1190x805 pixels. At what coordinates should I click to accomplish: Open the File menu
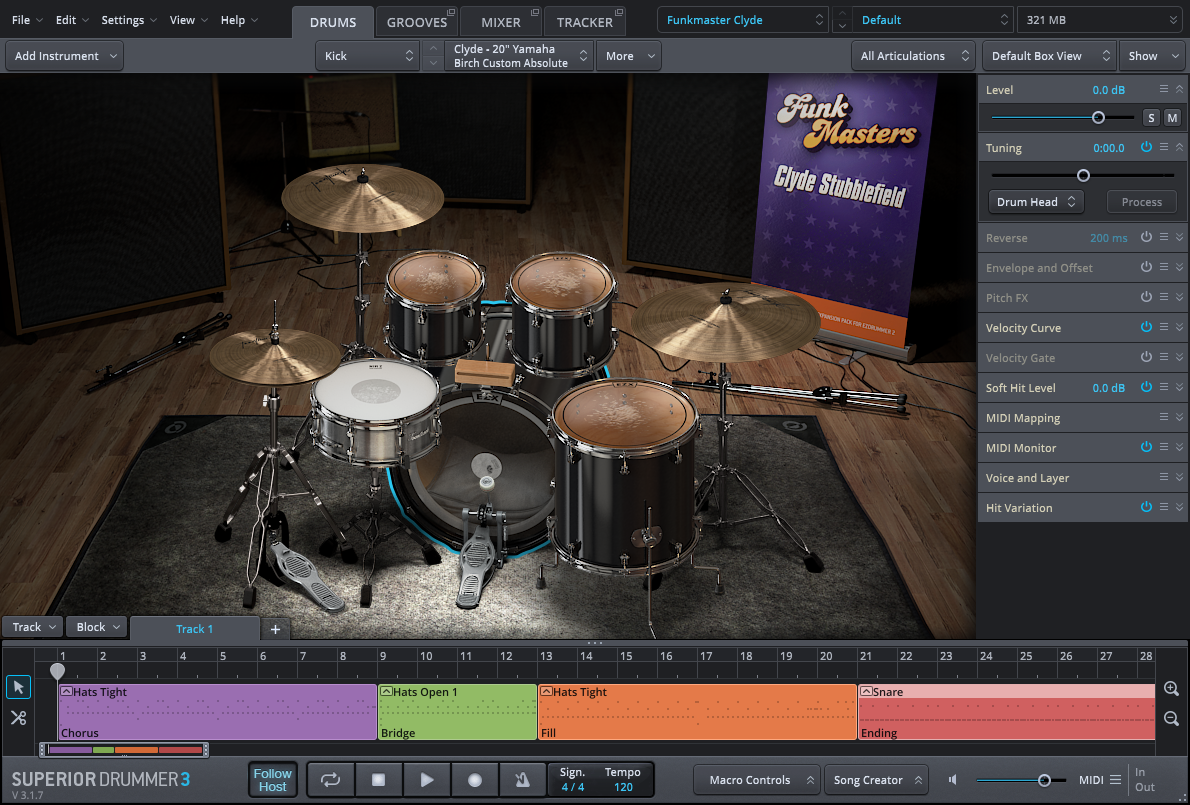coord(27,20)
